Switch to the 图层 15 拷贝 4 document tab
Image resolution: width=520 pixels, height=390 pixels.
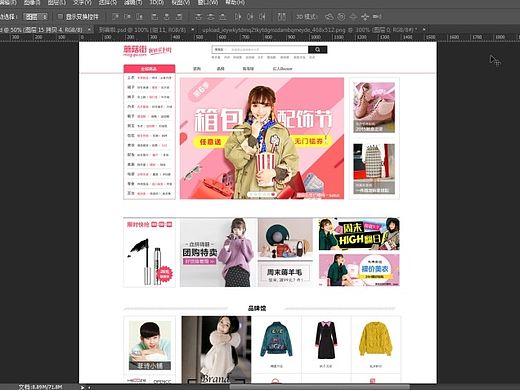42,30
